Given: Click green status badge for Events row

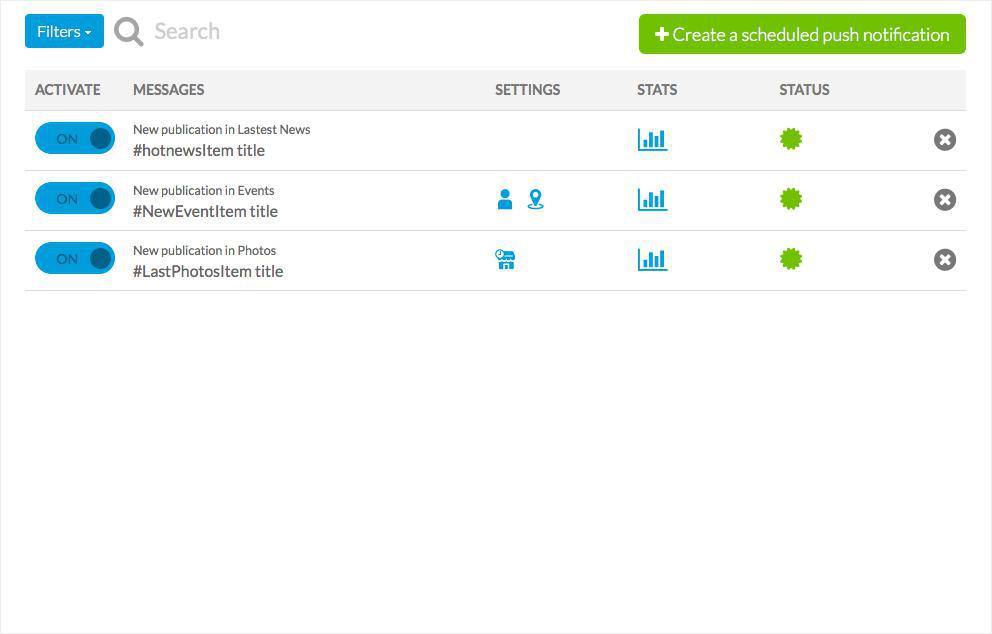Looking at the screenshot, I should point(791,199).
